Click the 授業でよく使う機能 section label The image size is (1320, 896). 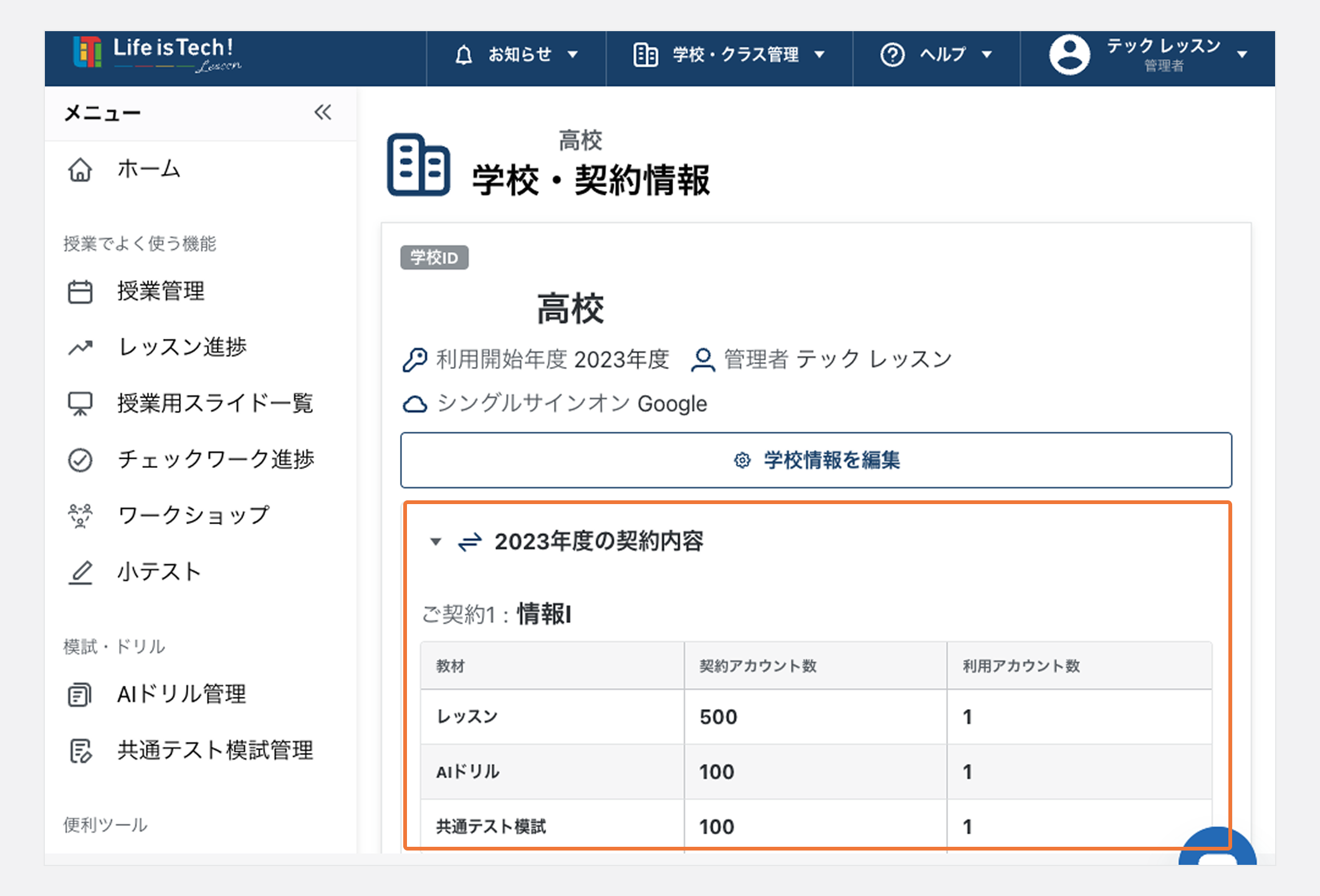click(x=140, y=243)
